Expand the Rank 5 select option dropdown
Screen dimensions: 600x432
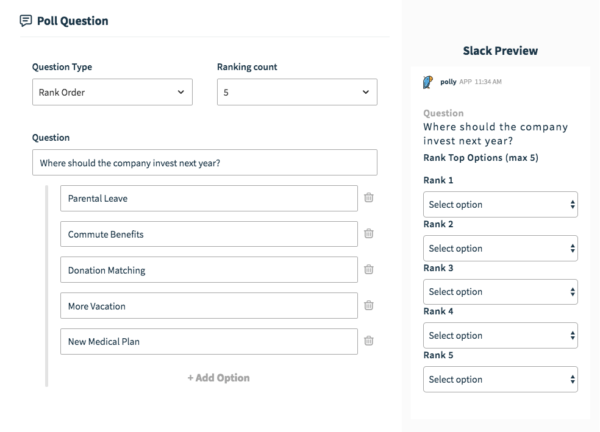(x=501, y=379)
